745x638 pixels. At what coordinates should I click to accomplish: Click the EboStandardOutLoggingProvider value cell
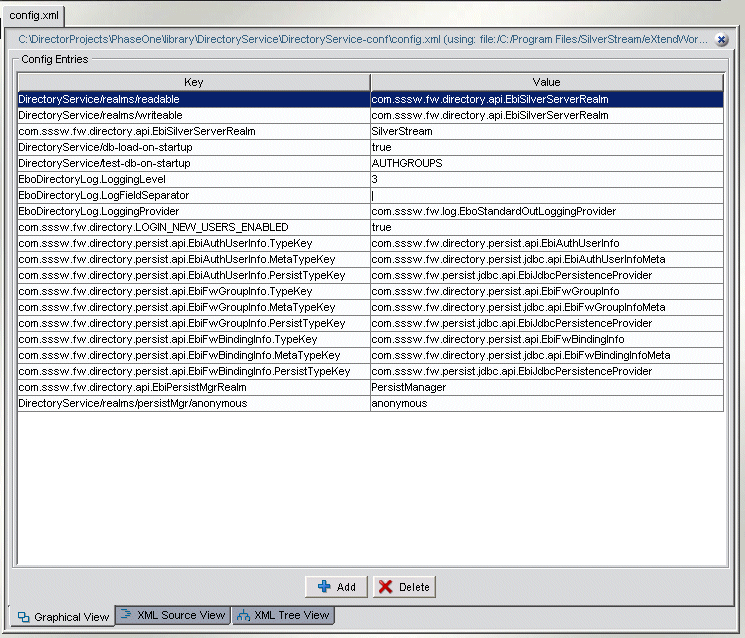click(547, 211)
